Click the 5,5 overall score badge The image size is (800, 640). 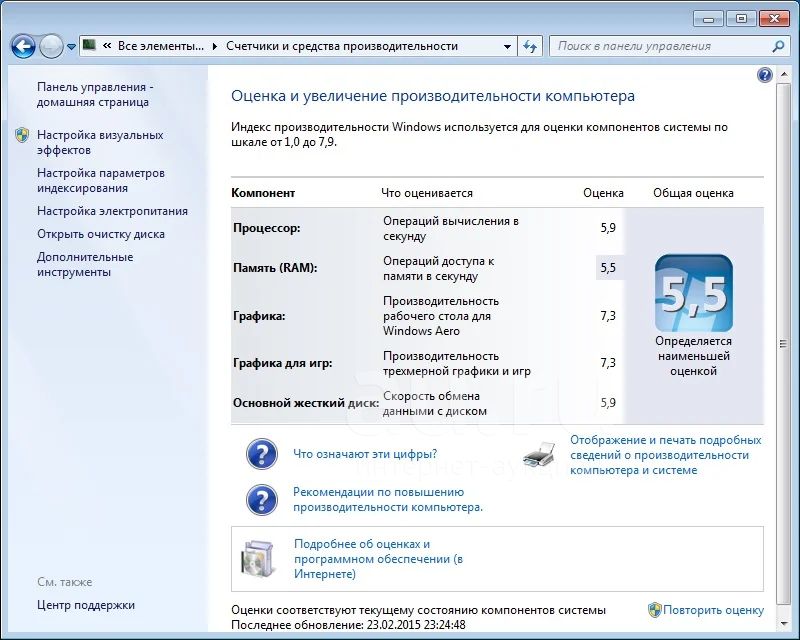tap(694, 293)
